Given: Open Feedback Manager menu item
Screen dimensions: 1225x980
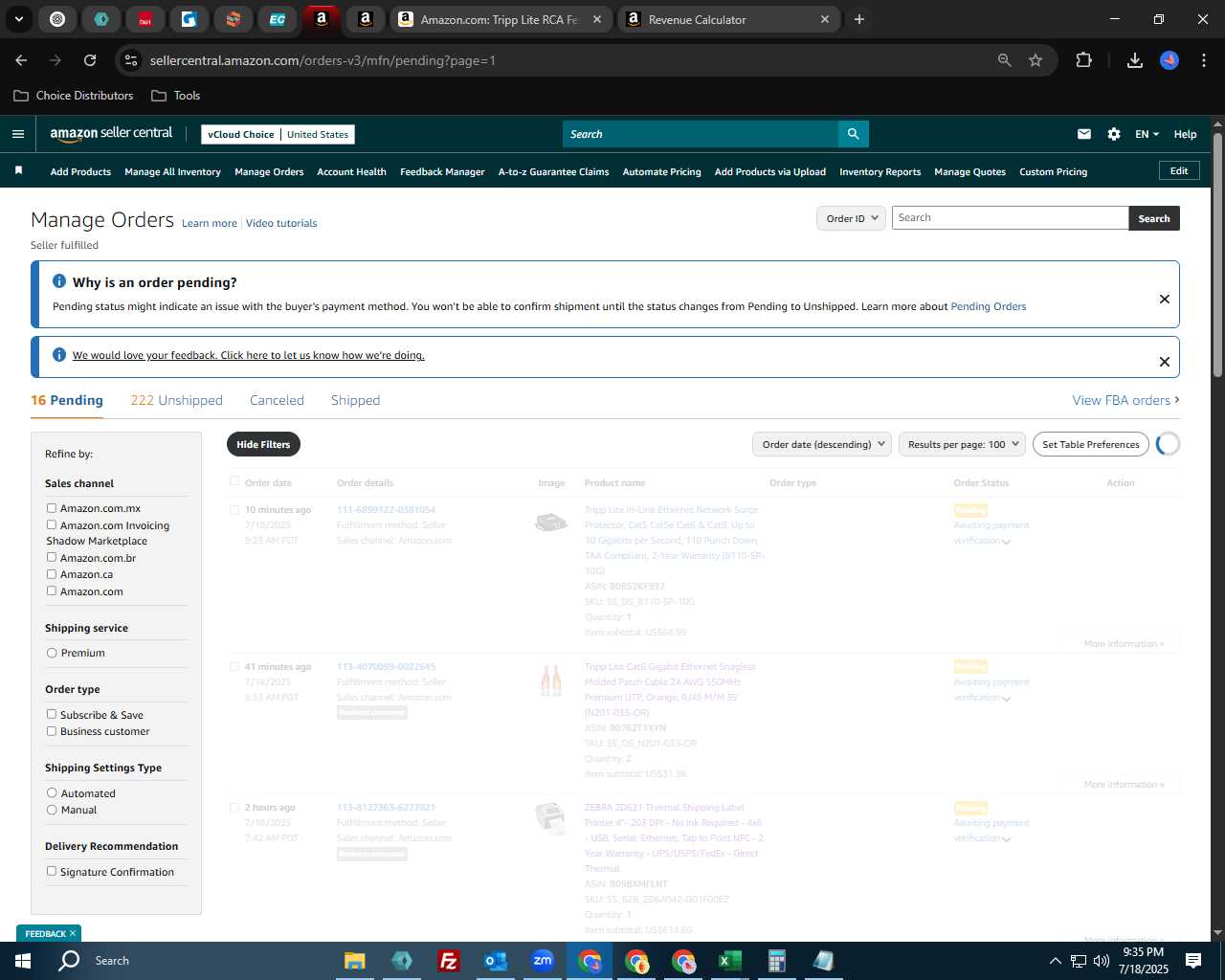Looking at the screenshot, I should 442,172.
